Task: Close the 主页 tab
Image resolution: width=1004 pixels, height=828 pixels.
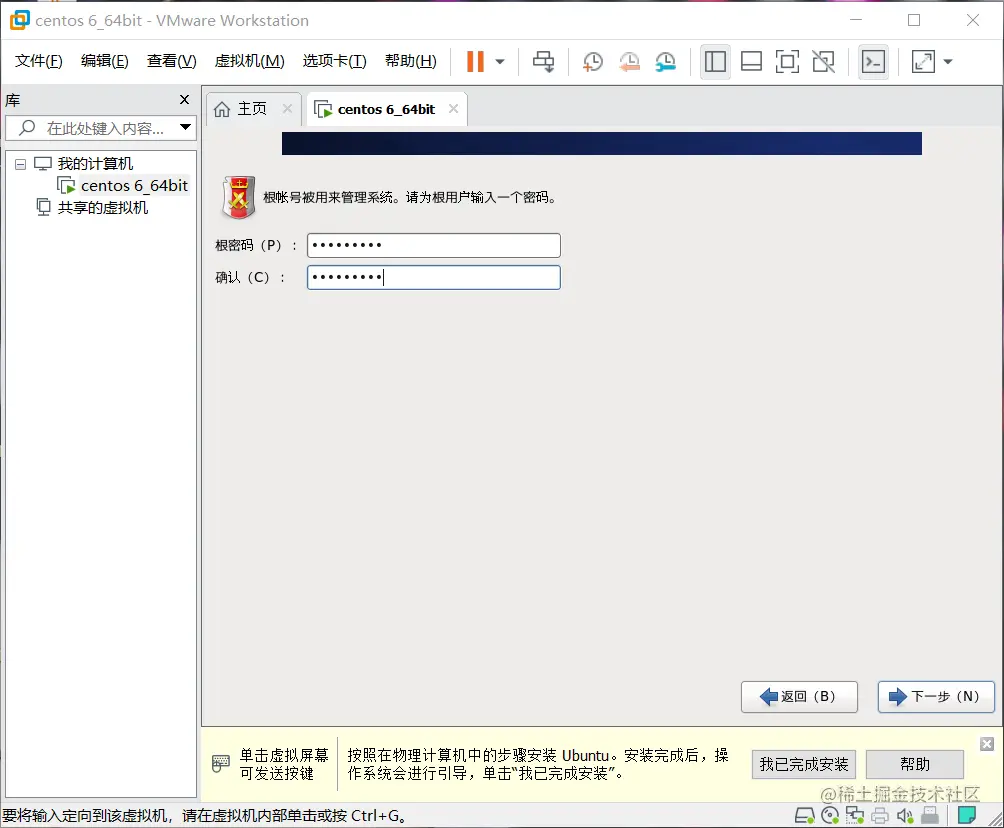Action: 287,109
